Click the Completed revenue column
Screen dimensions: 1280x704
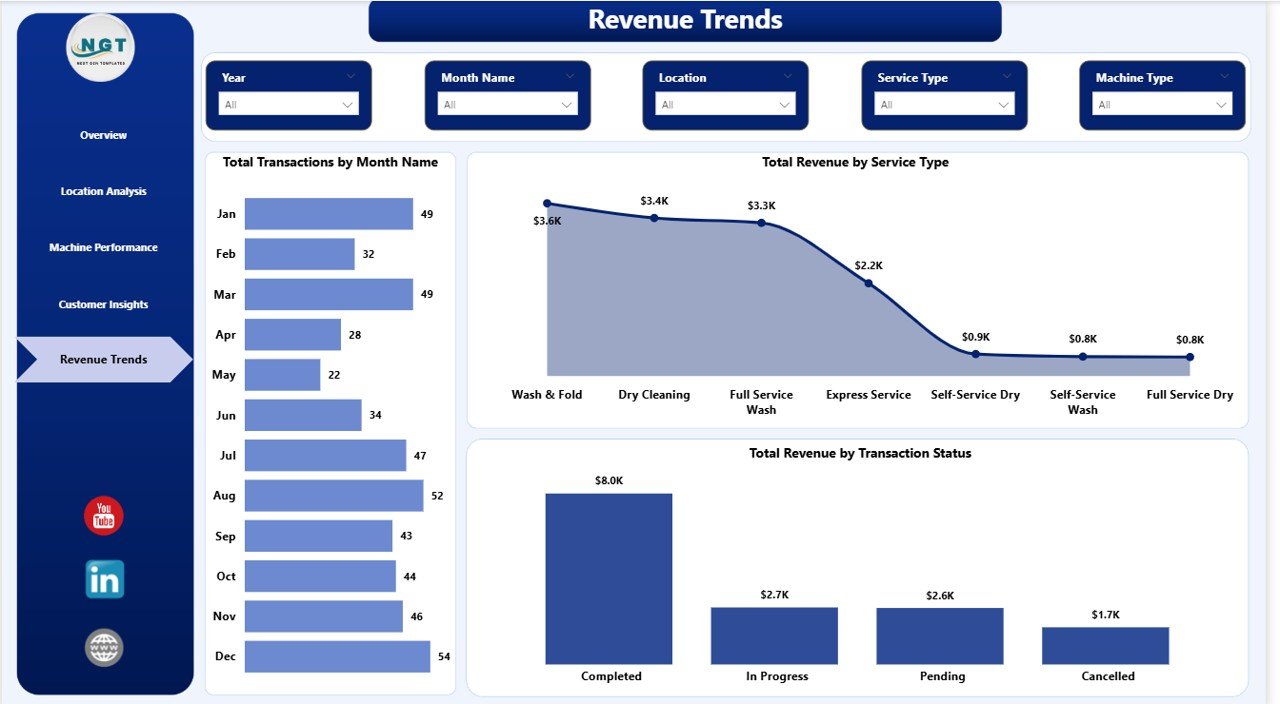coord(609,577)
